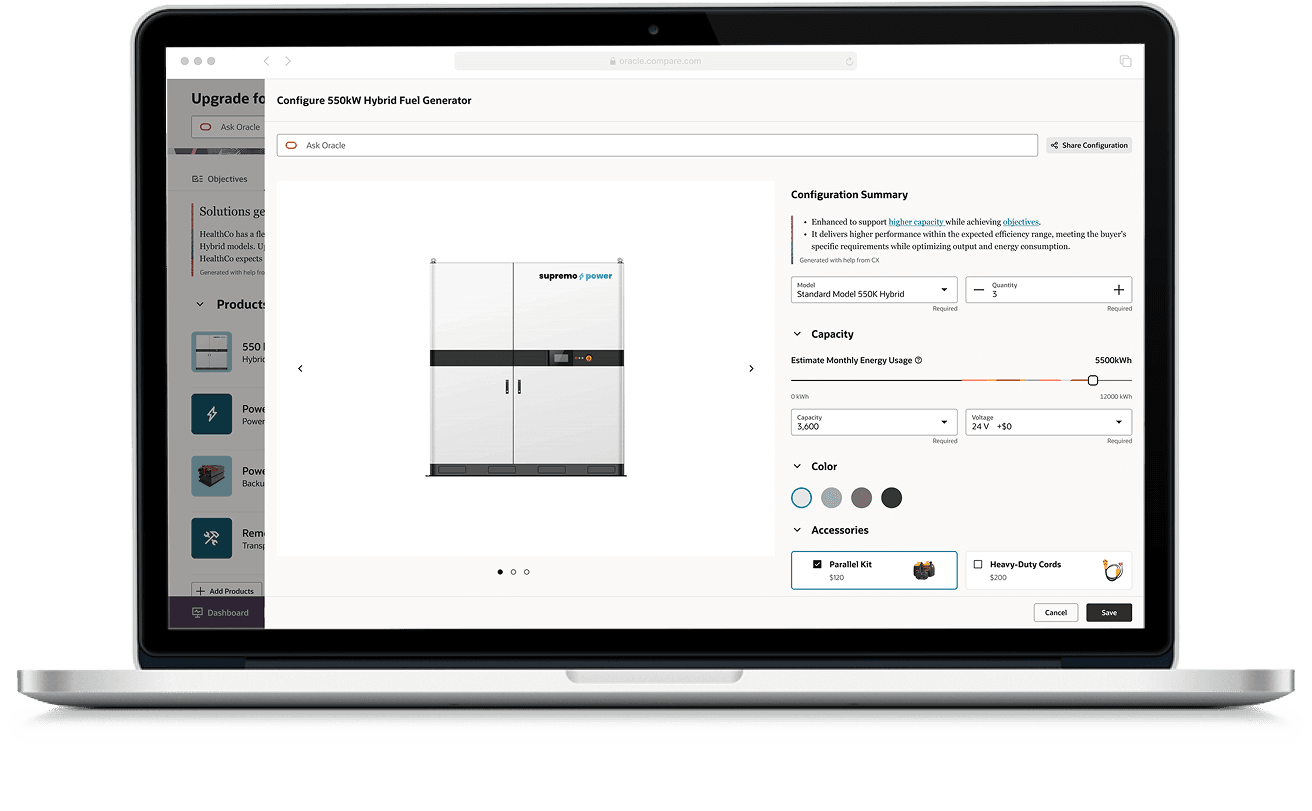The height and width of the screenshot is (811, 1312).
Task: Decrease quantity with the minus icon
Action: pyautogui.click(x=979, y=290)
